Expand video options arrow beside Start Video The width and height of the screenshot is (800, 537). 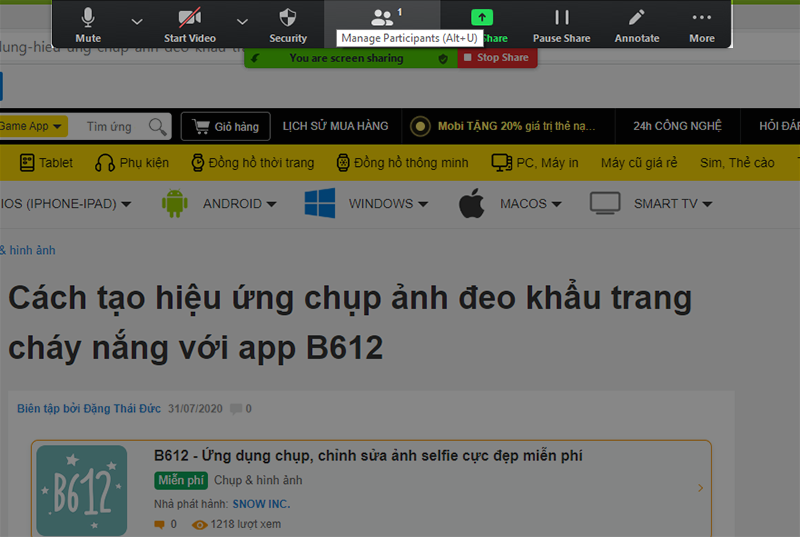[242, 21]
